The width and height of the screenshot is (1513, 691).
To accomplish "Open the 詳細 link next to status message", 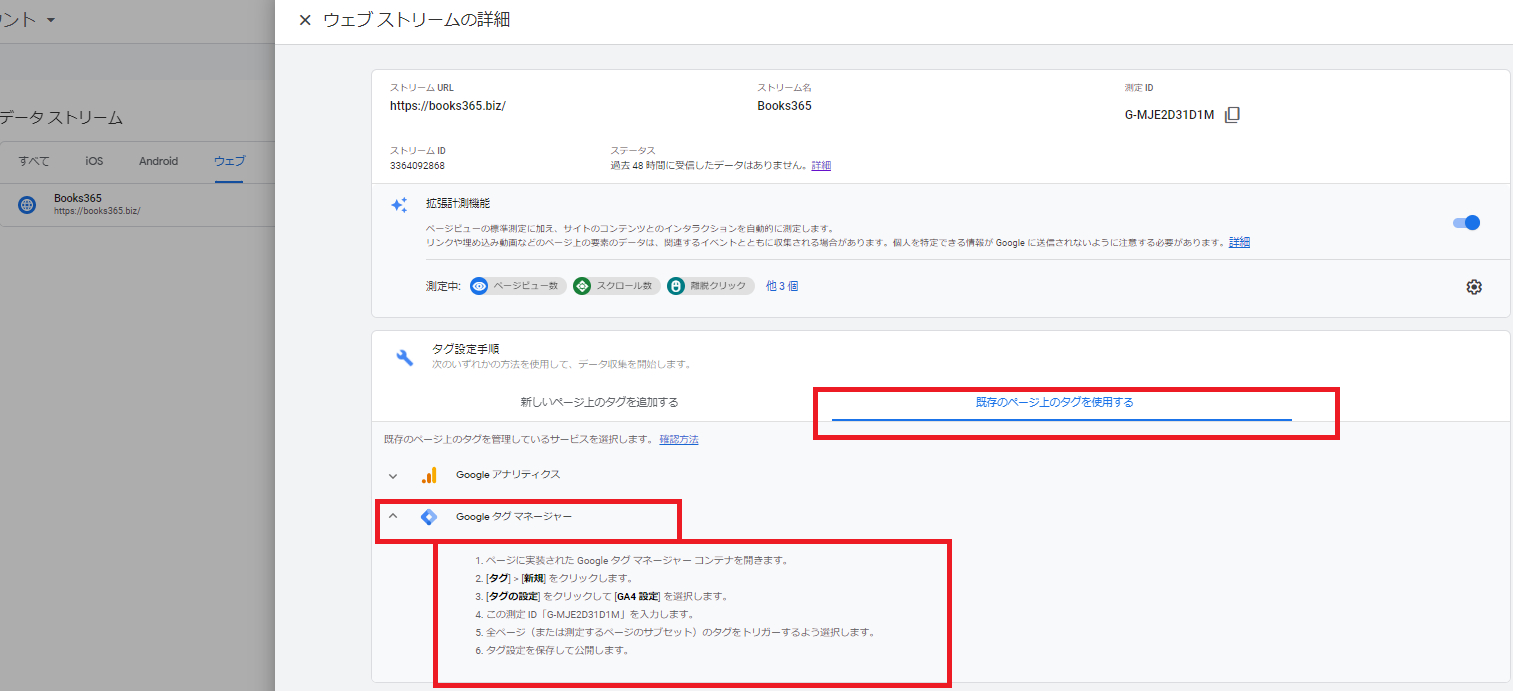I will [x=820, y=166].
